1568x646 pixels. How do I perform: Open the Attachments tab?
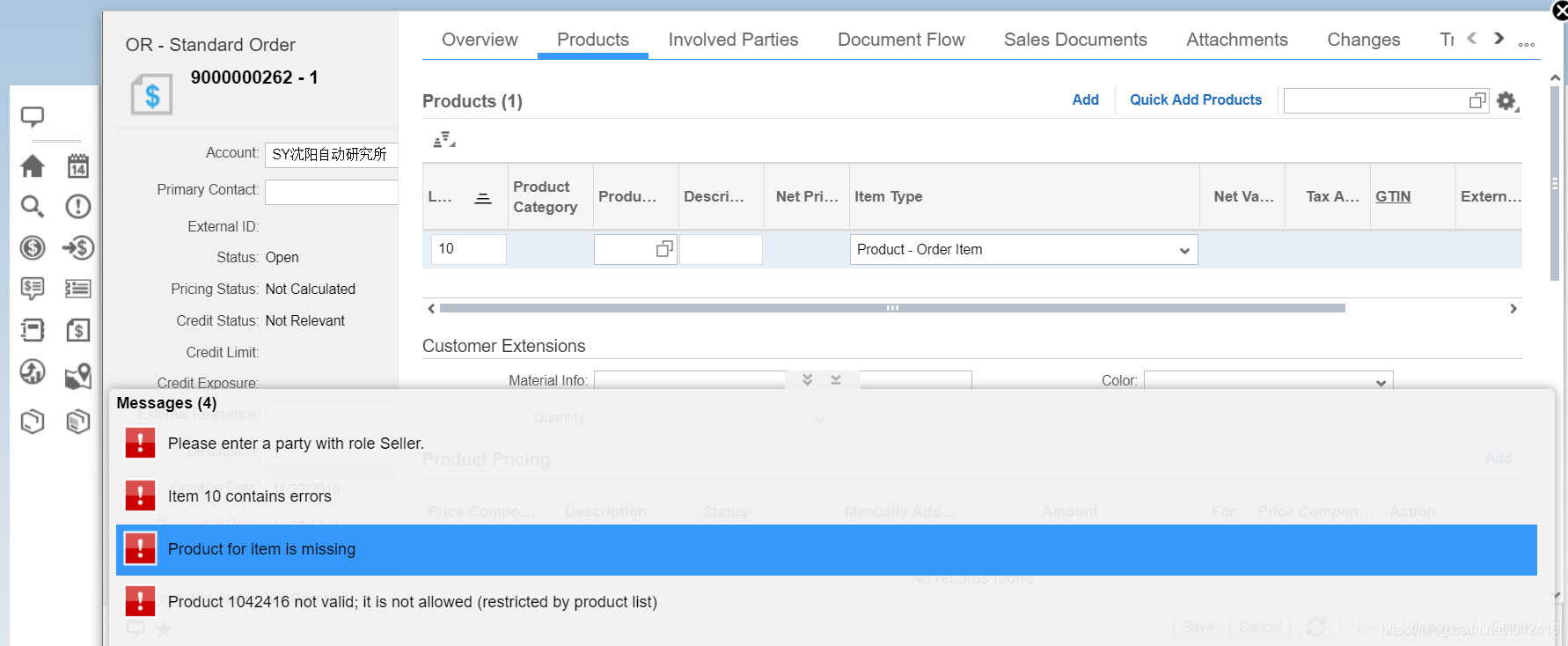1236,40
